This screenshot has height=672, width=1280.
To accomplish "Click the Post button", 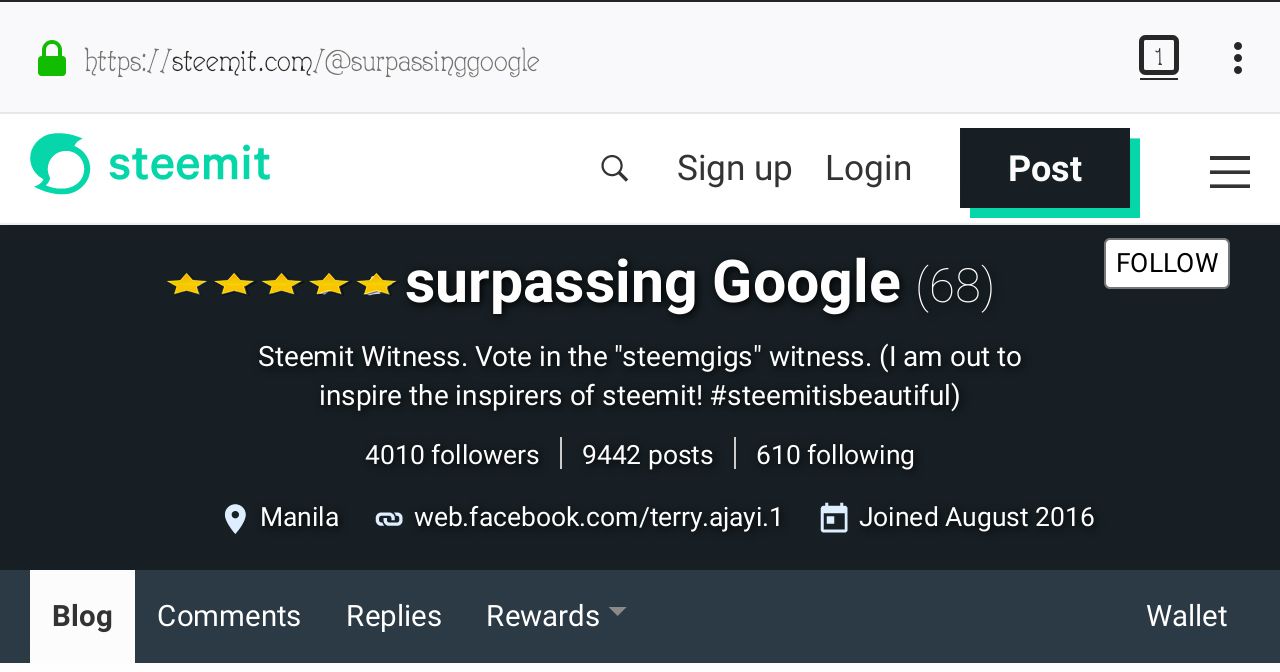I will click(x=1045, y=168).
